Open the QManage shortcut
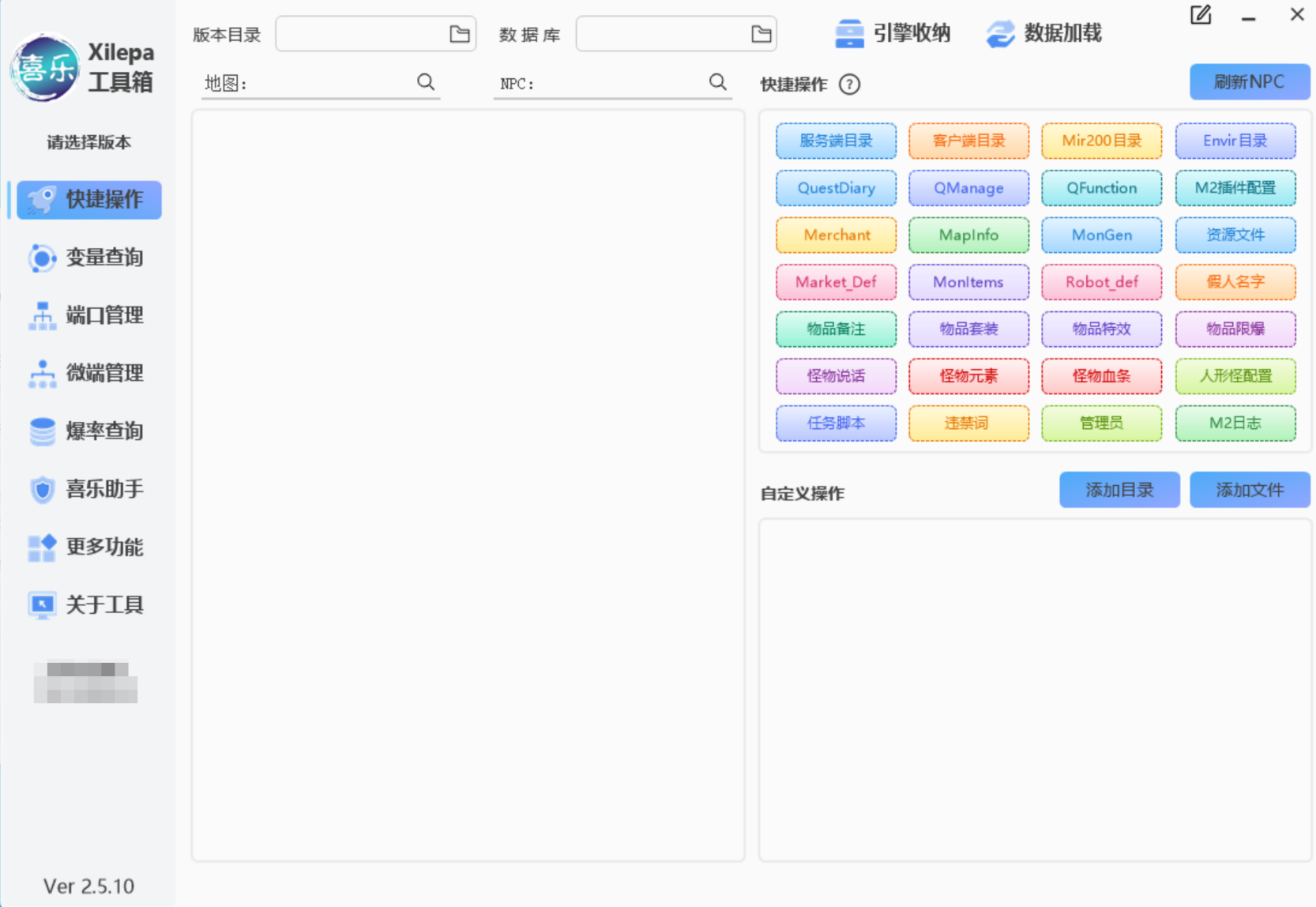Viewport: 1316px width, 907px height. [968, 188]
